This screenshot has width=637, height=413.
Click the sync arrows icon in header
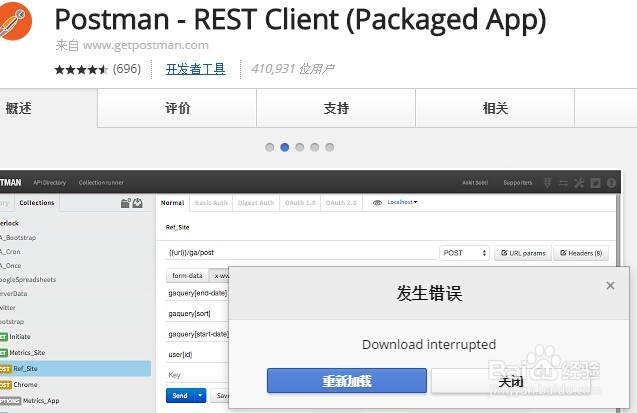pyautogui.click(x=563, y=183)
